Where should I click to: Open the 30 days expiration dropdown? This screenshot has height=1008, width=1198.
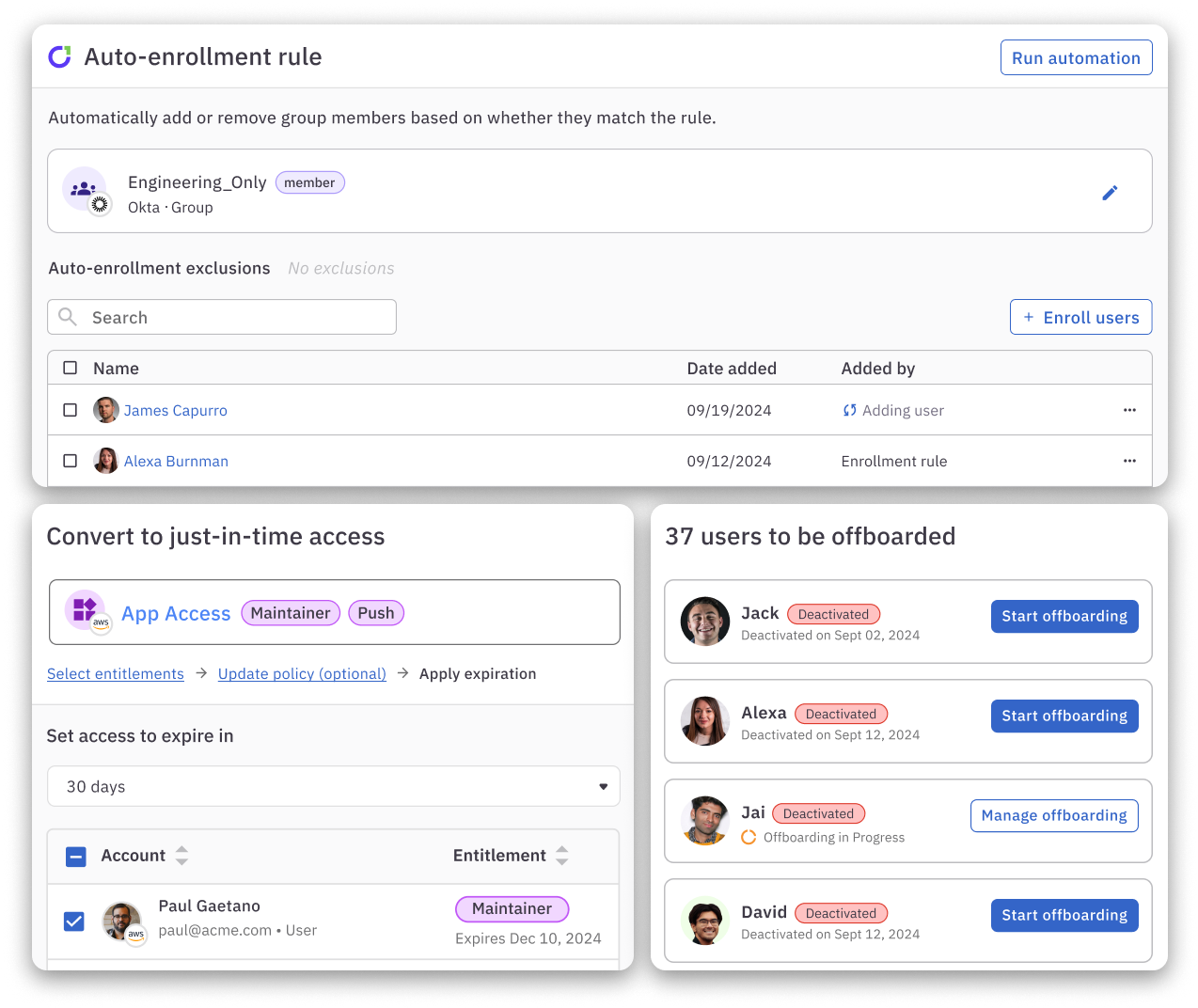(x=333, y=786)
